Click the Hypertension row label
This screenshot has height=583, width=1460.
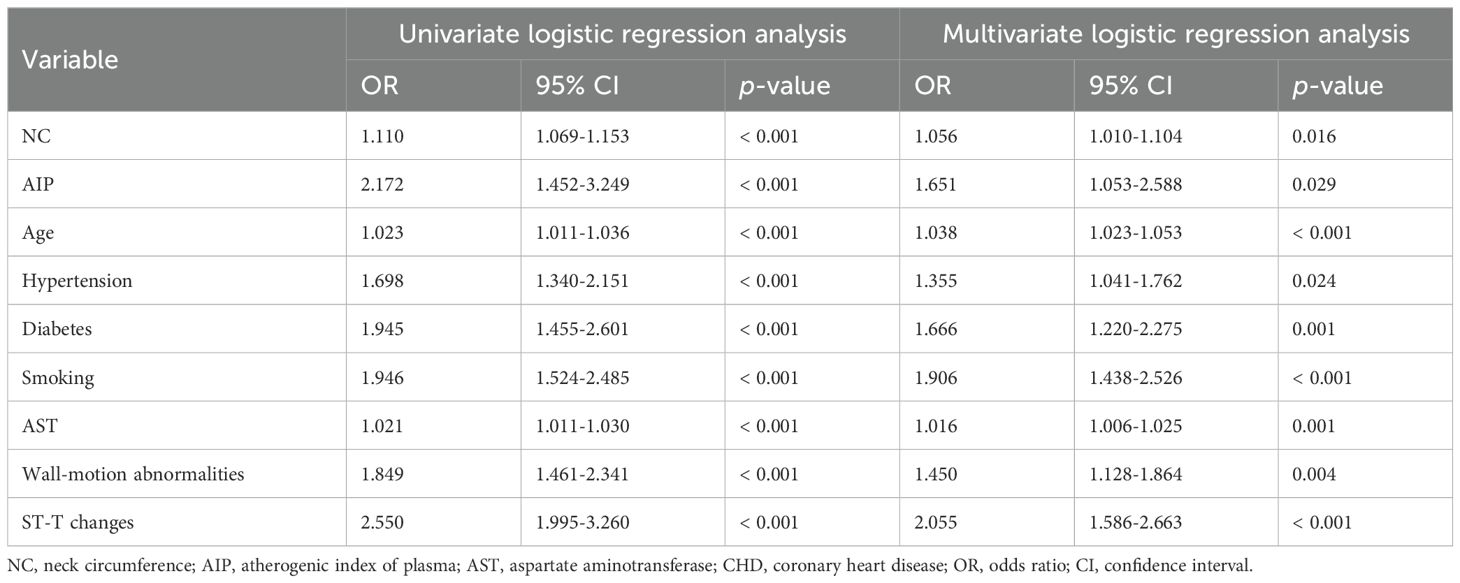click(x=77, y=281)
